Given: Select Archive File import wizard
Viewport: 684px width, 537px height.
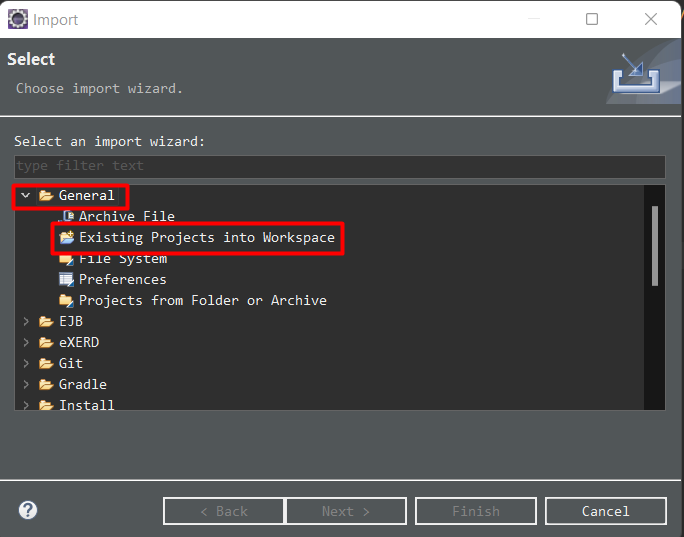Looking at the screenshot, I should coord(127,216).
